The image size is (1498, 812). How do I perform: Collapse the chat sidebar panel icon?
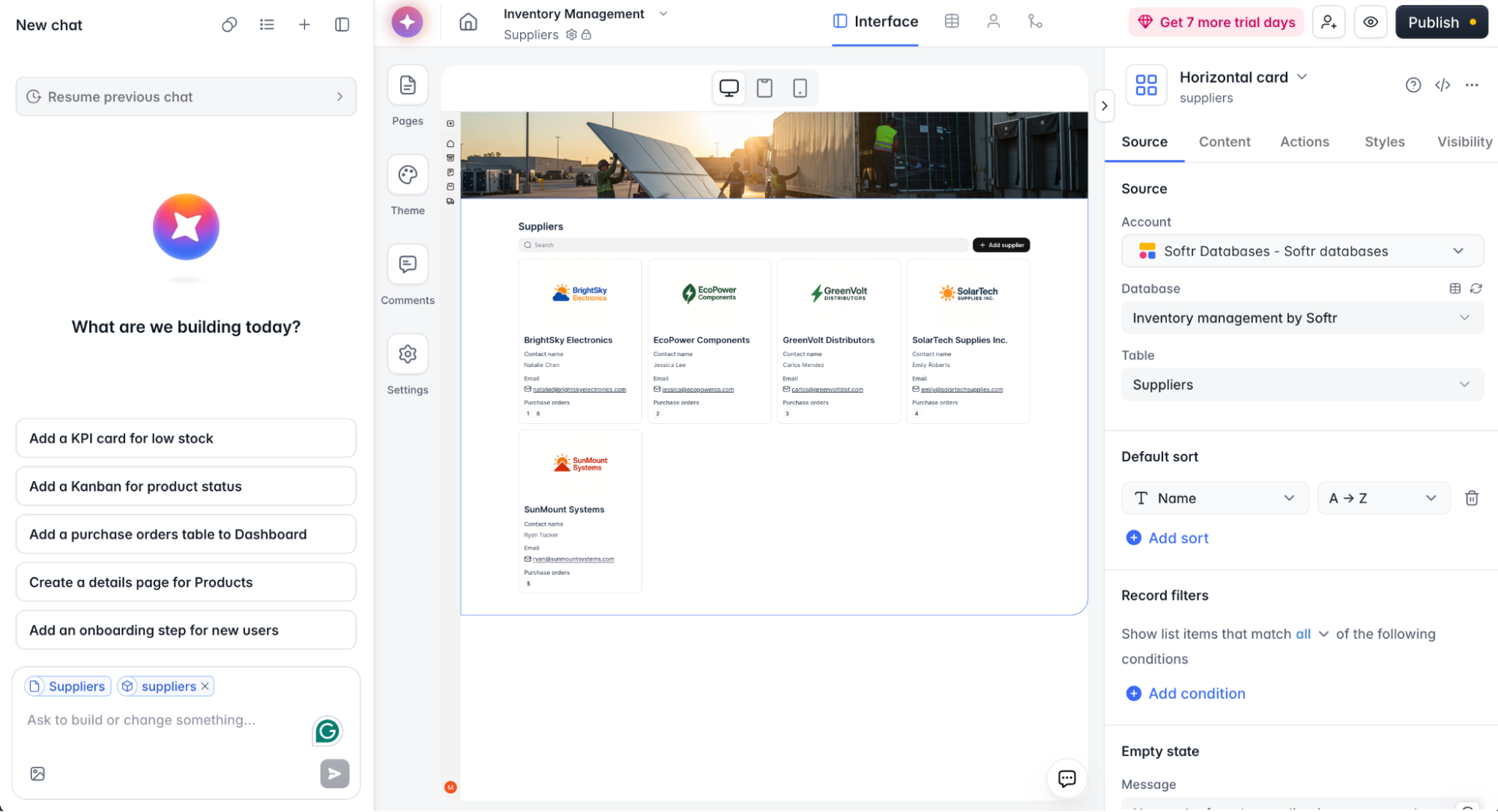tap(342, 25)
